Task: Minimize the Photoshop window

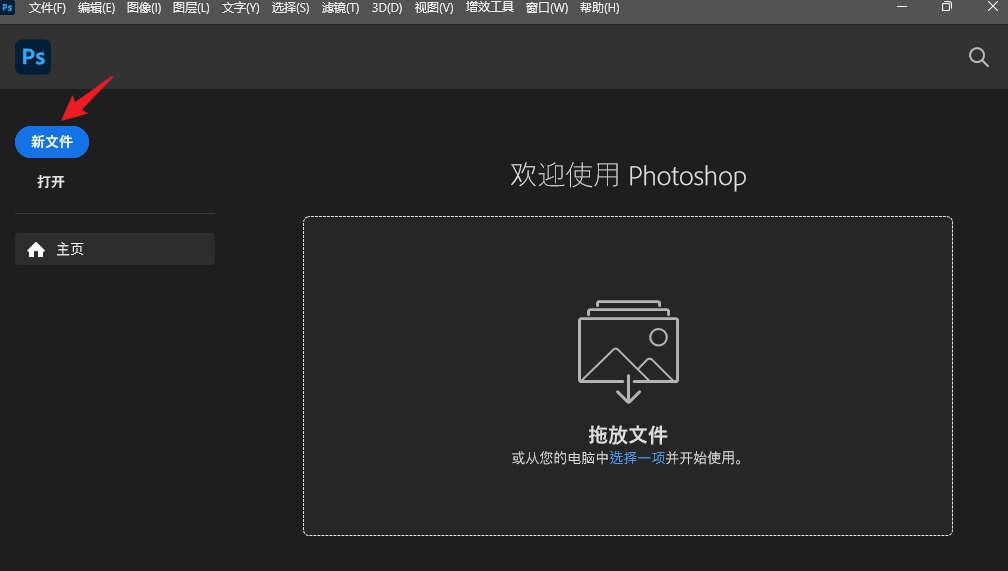Action: [x=902, y=7]
